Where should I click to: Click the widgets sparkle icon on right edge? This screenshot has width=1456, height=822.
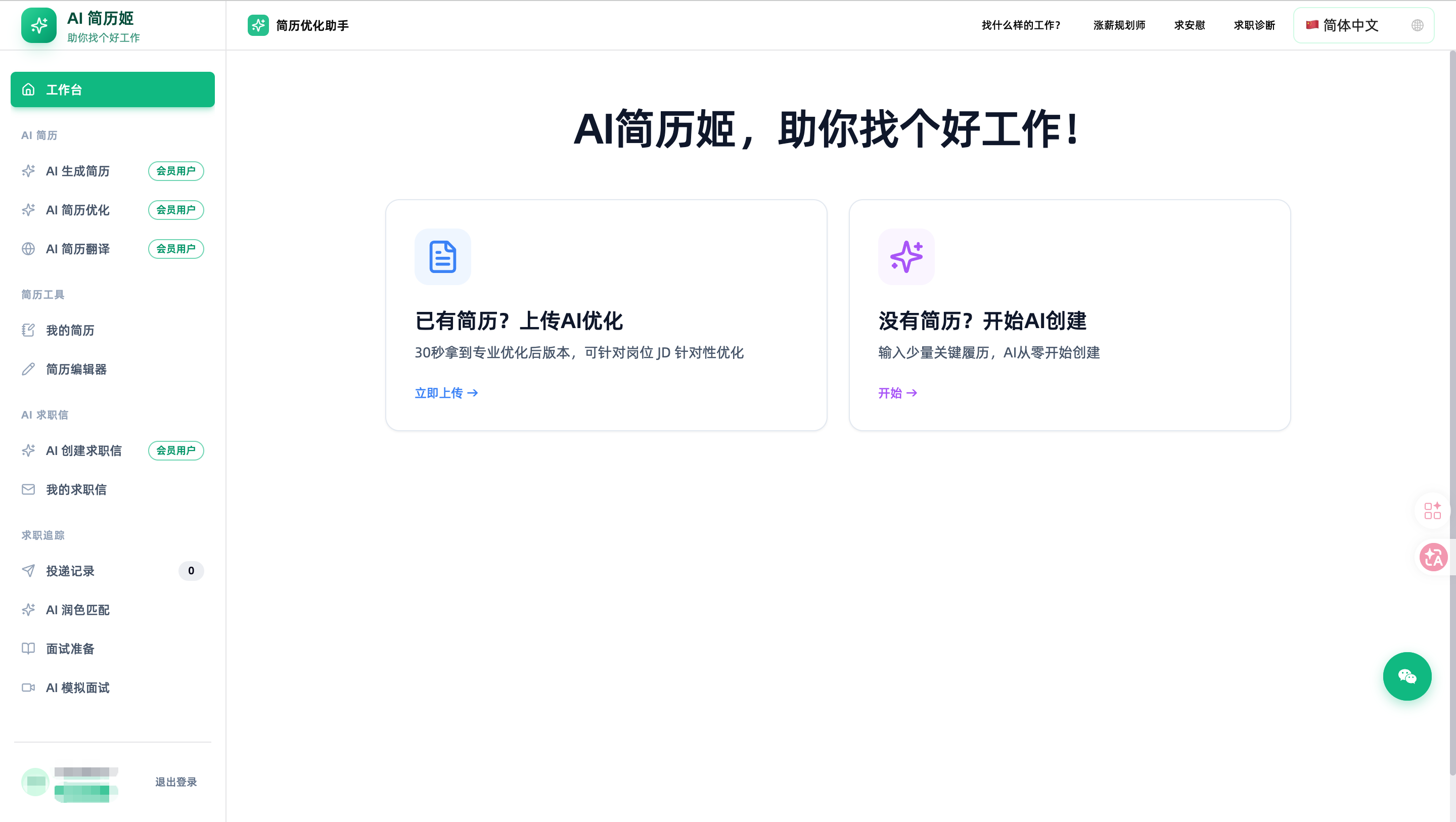click(1433, 511)
